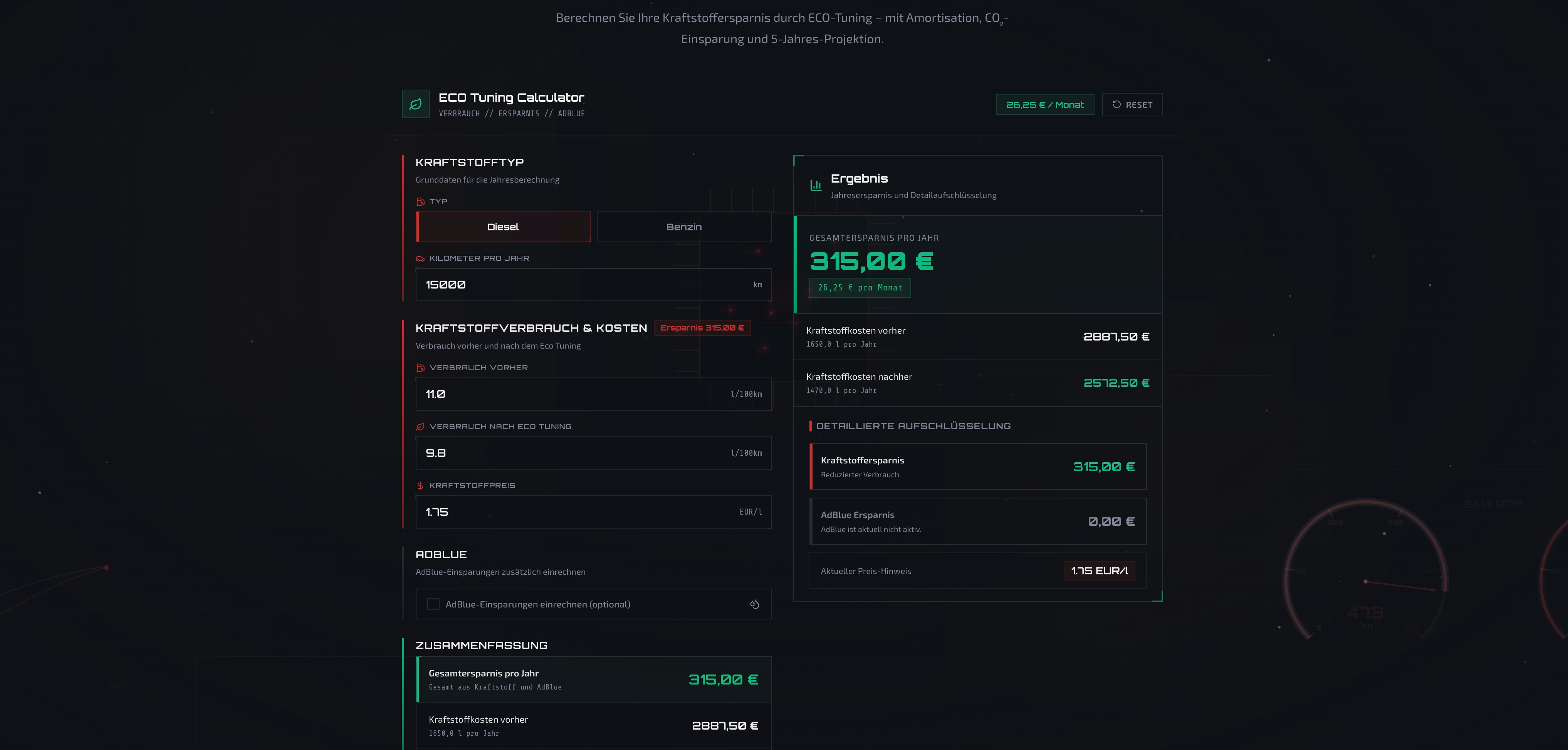This screenshot has height=750, width=1568.
Task: Click the Reduzierter Verbrauch subtitle
Action: click(860, 475)
